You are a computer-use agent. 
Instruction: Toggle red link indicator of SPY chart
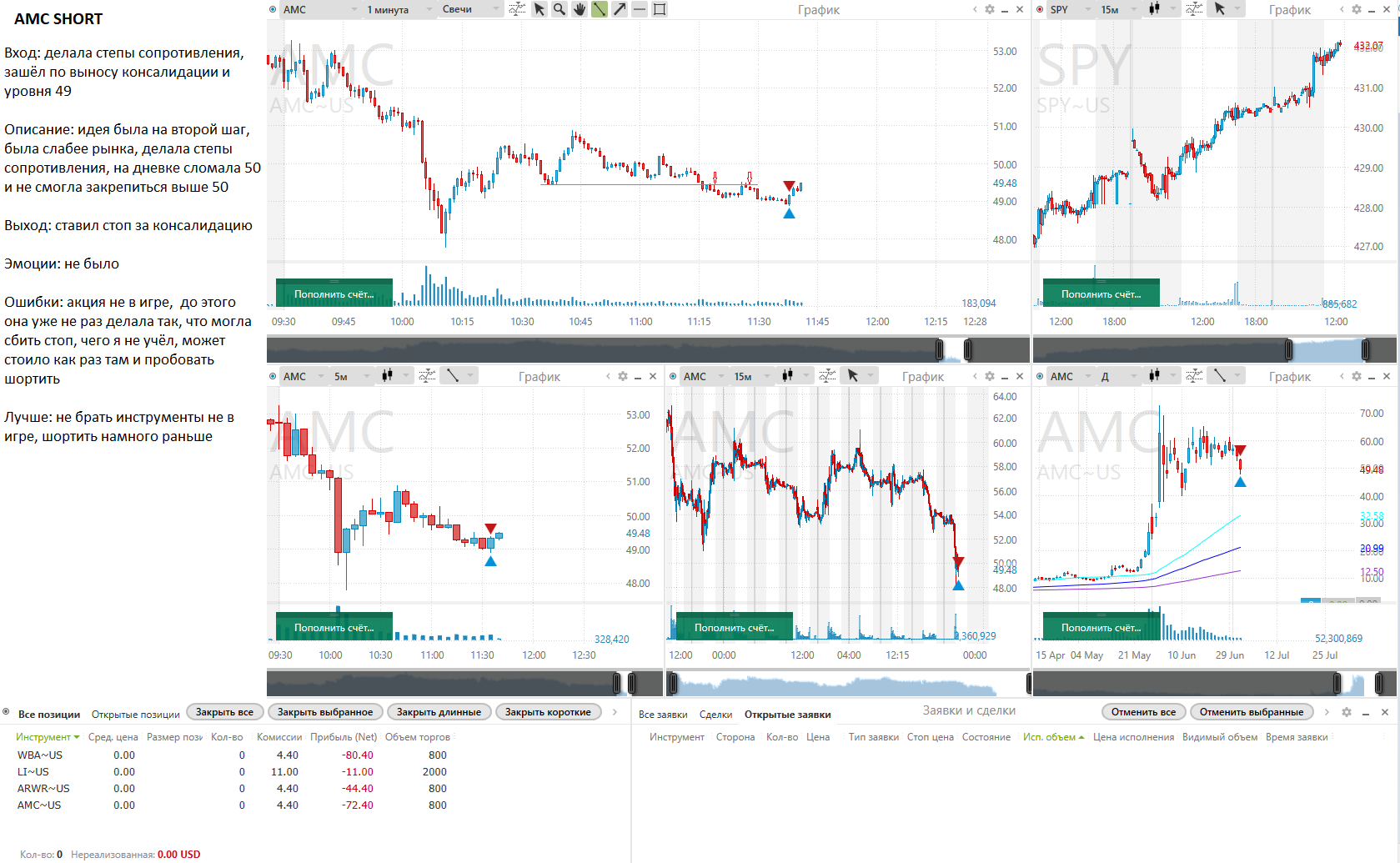click(1040, 9)
